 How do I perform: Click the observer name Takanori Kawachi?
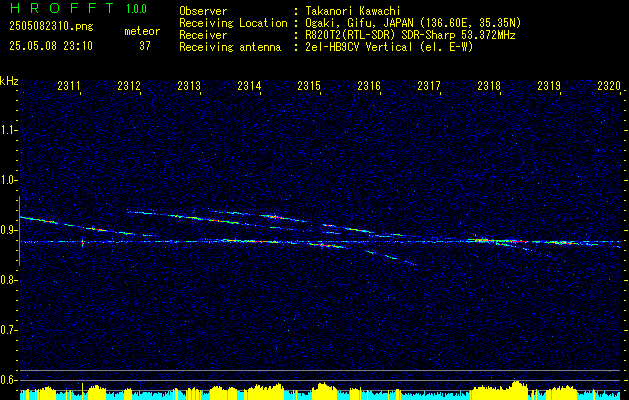pos(353,11)
